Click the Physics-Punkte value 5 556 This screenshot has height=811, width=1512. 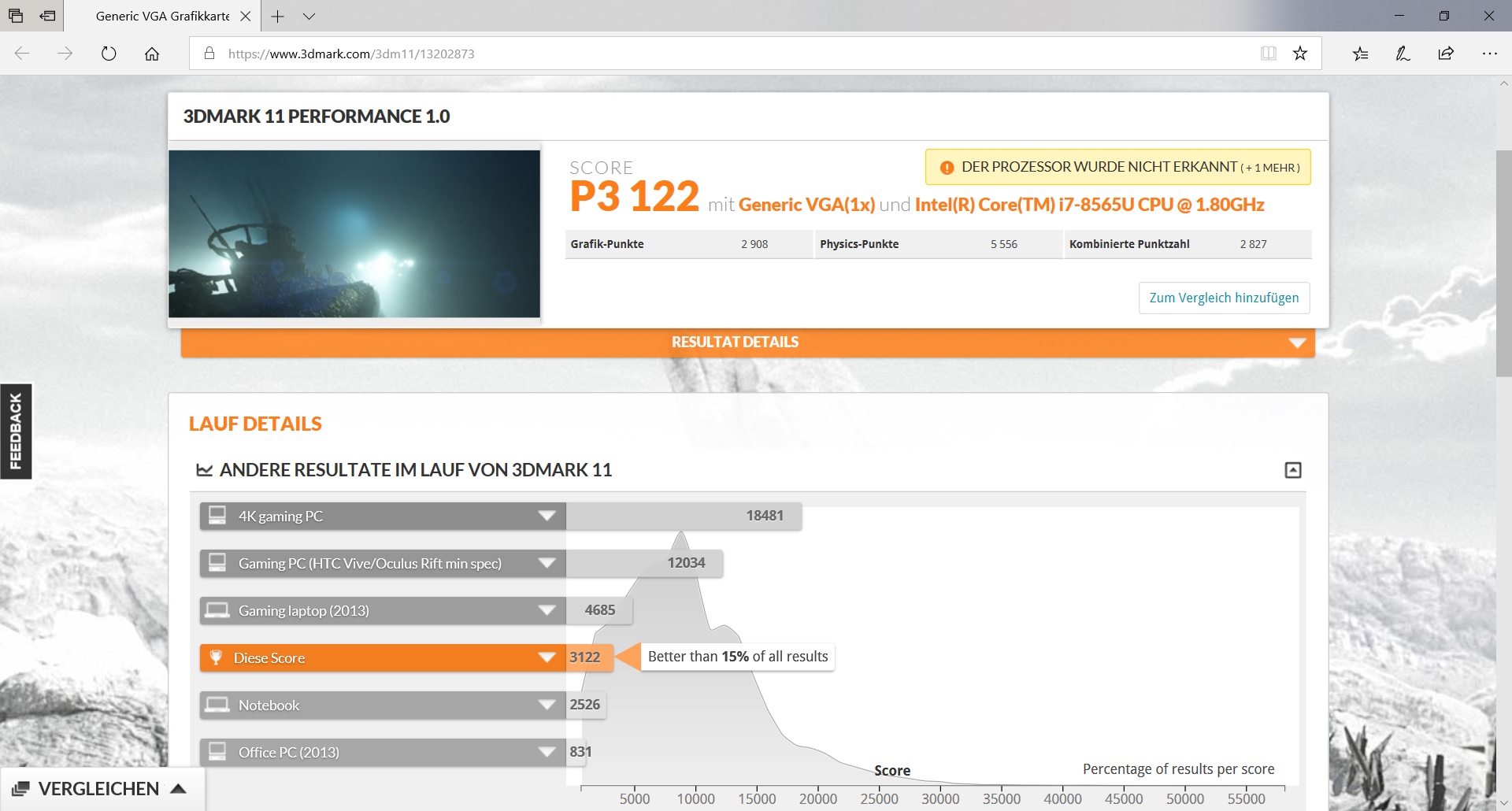(x=1003, y=244)
